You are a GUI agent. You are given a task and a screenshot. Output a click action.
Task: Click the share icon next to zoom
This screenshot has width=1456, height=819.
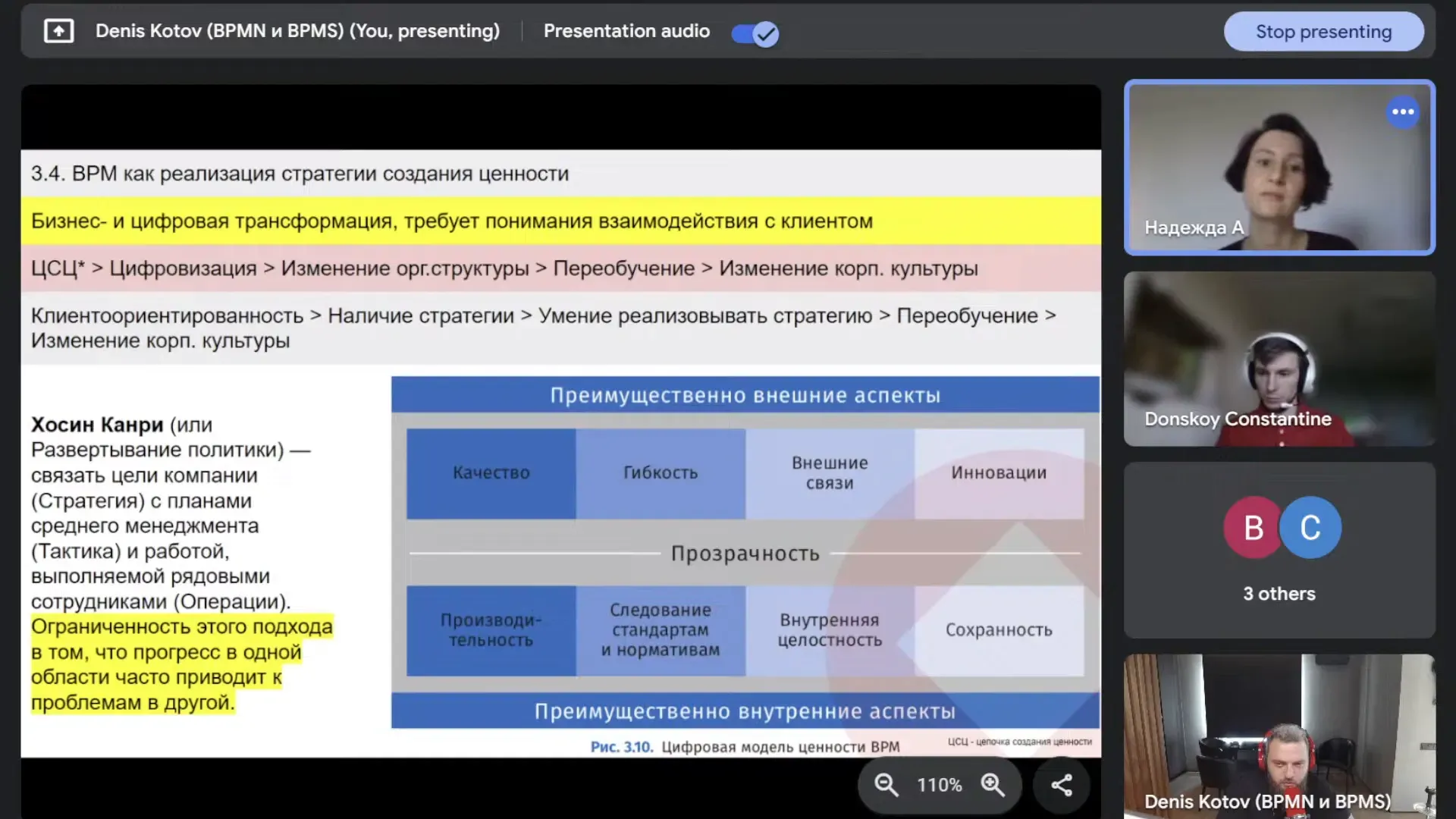1062,785
